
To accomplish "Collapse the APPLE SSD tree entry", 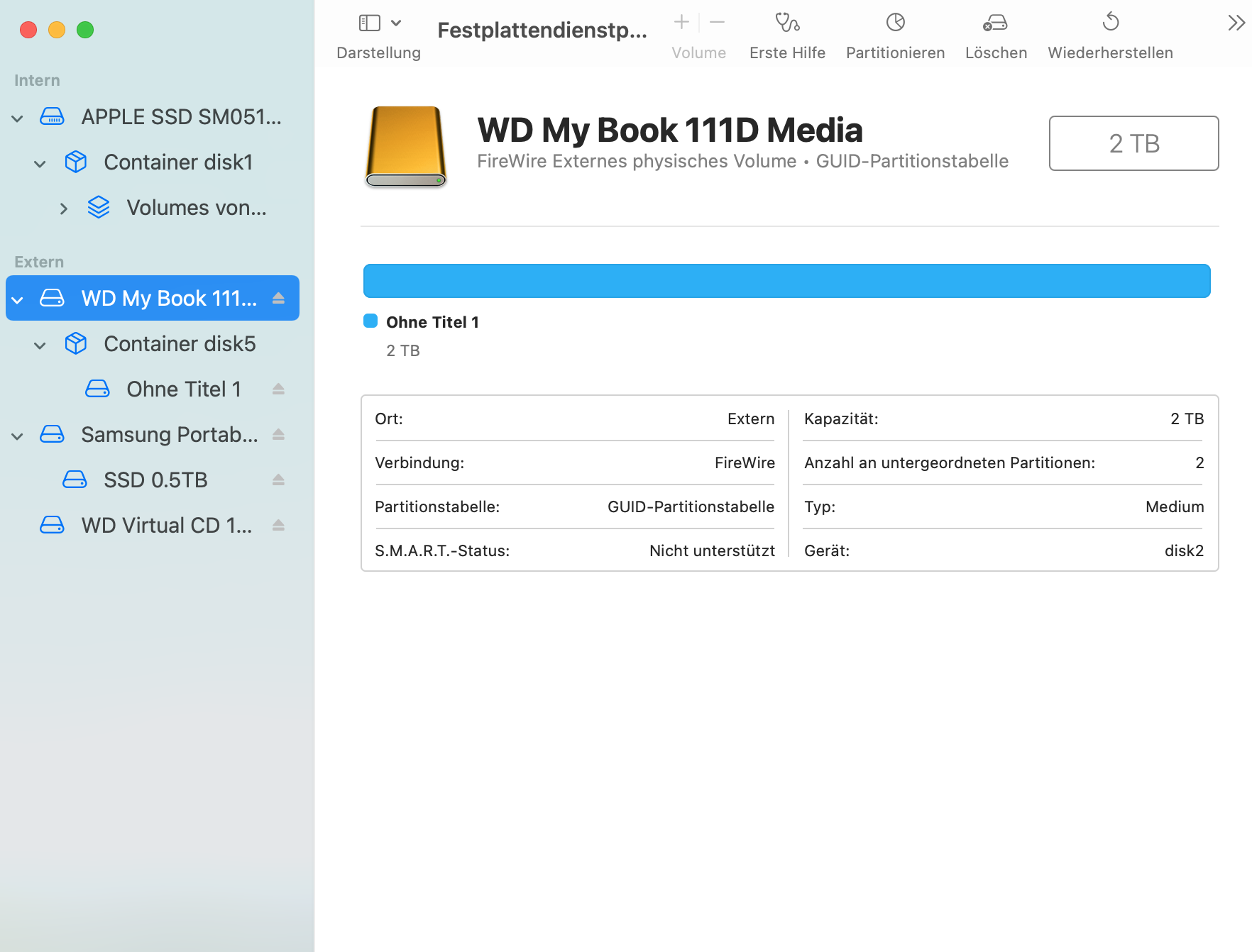I will click(18, 118).
